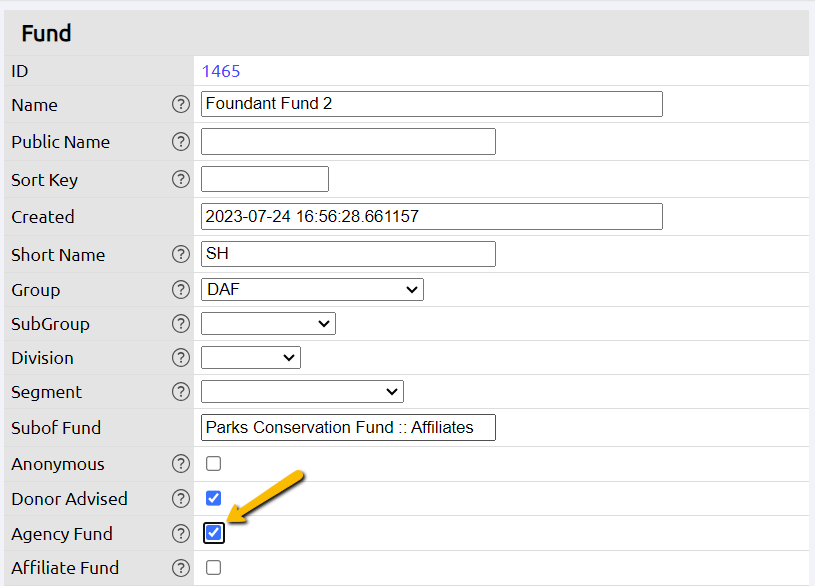
Task: Open help icon for Division field
Action: point(181,358)
